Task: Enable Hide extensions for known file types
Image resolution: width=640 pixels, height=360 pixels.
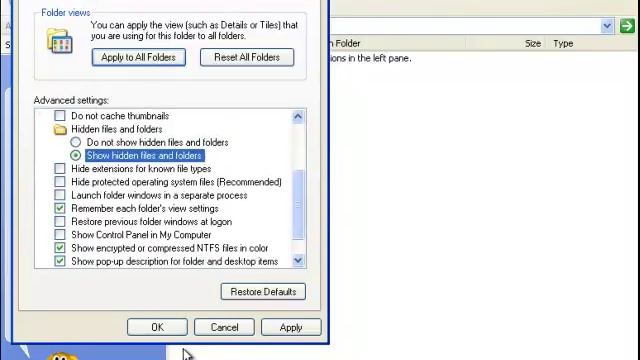Action: [60, 169]
